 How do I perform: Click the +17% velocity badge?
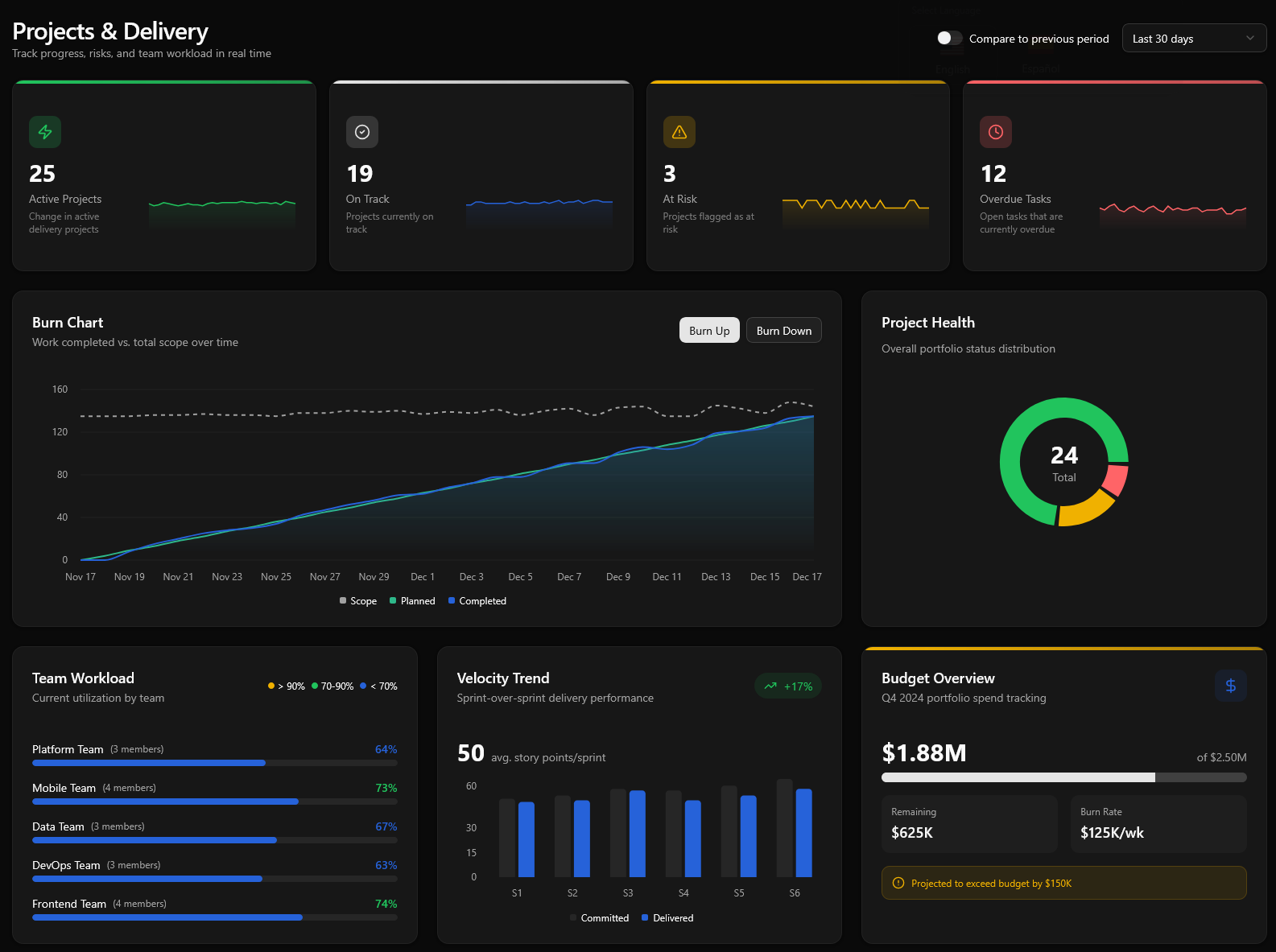pos(788,686)
